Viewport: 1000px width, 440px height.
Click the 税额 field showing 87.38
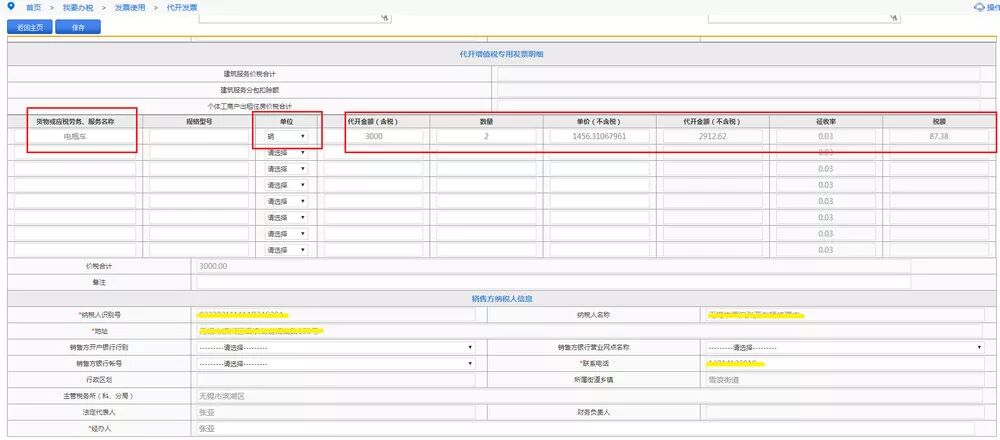939,136
